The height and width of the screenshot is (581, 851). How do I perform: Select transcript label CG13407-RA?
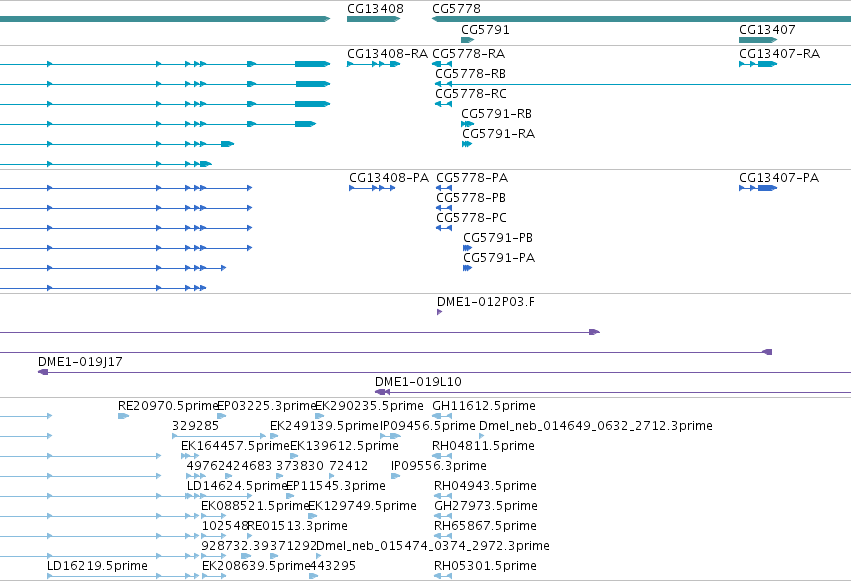point(779,54)
